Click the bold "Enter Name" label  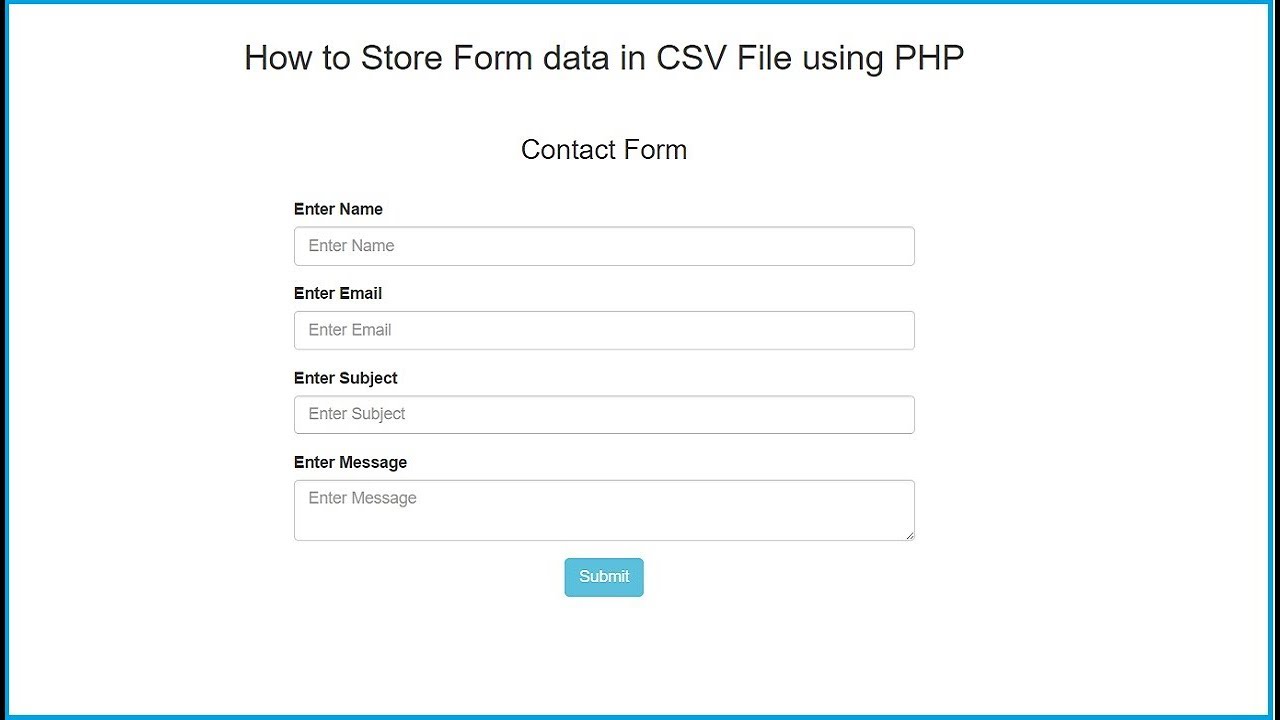(338, 209)
